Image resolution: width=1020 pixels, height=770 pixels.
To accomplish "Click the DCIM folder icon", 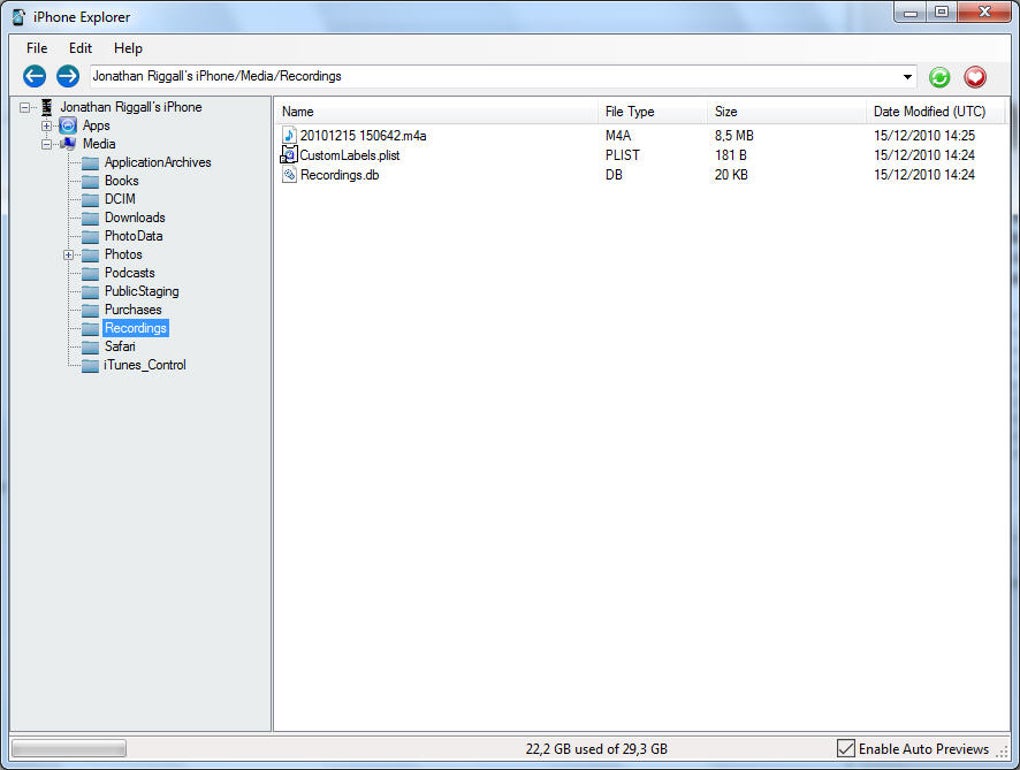I will (90, 199).
